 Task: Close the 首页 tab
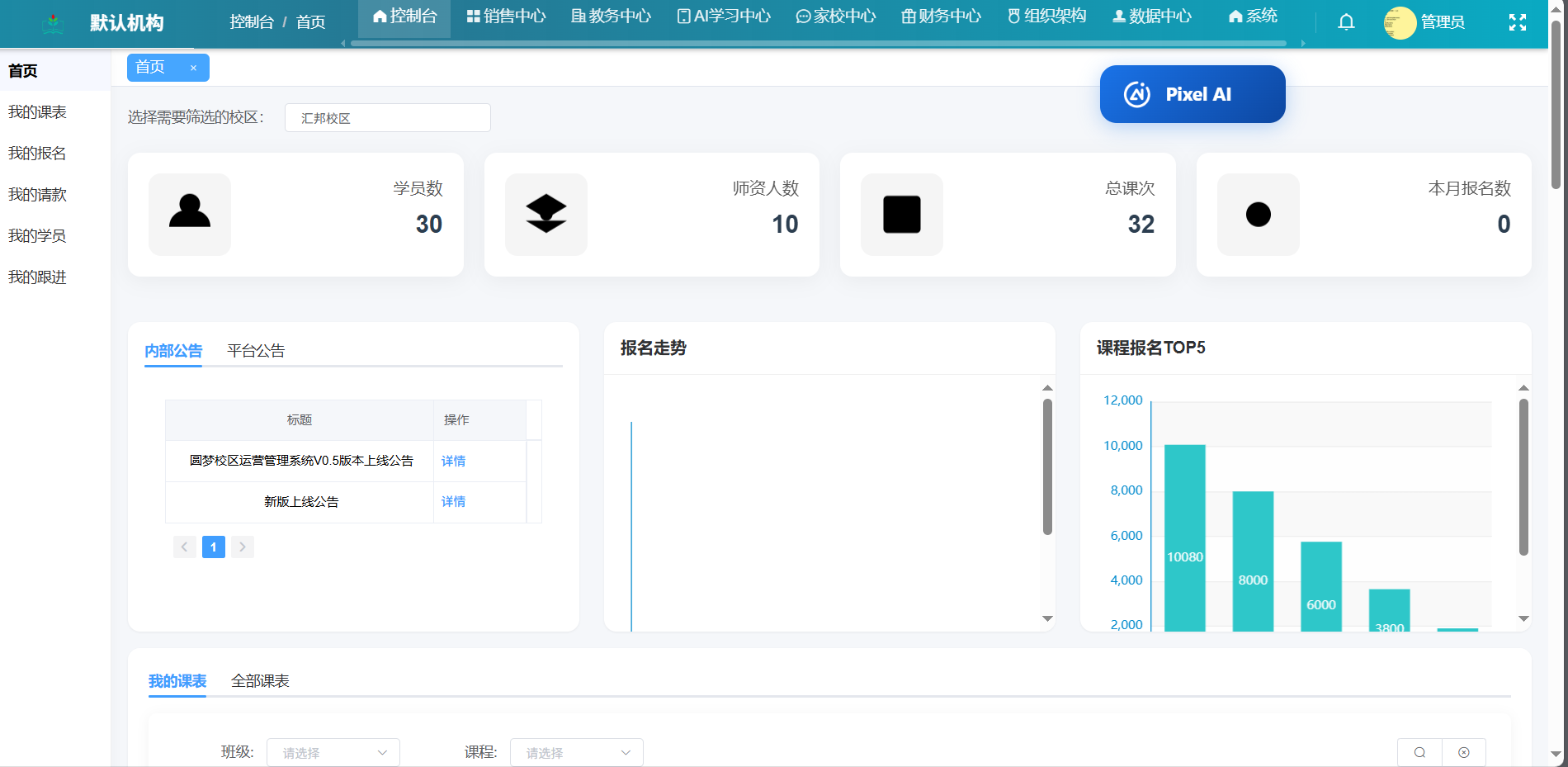193,69
